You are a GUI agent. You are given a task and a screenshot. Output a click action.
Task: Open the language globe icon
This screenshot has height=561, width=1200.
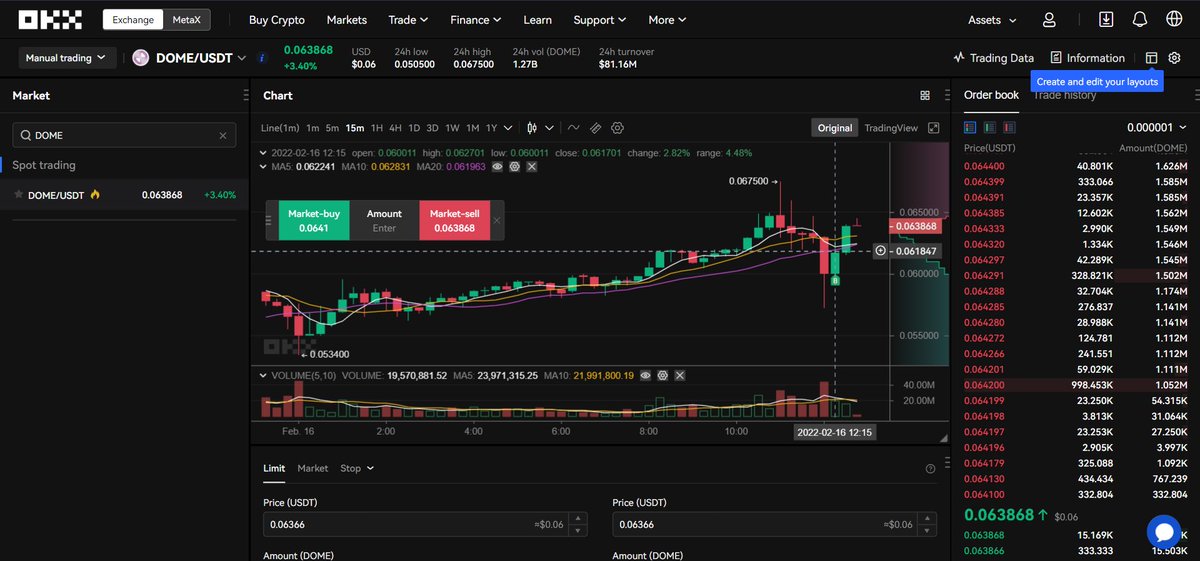1174,19
